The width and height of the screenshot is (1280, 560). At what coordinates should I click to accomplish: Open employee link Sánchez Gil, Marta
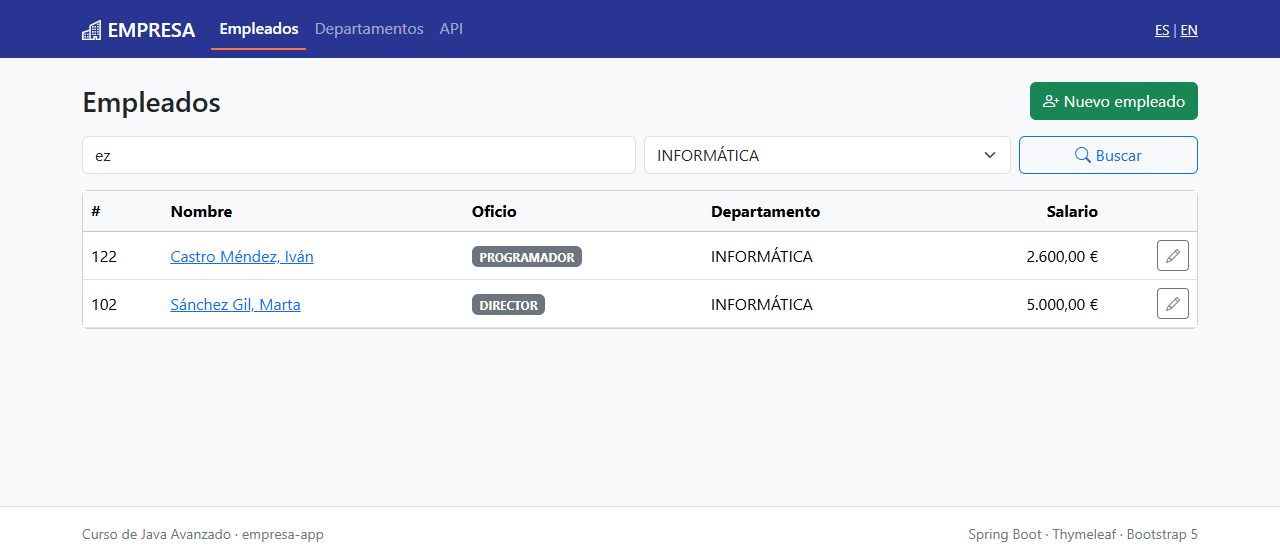236,304
